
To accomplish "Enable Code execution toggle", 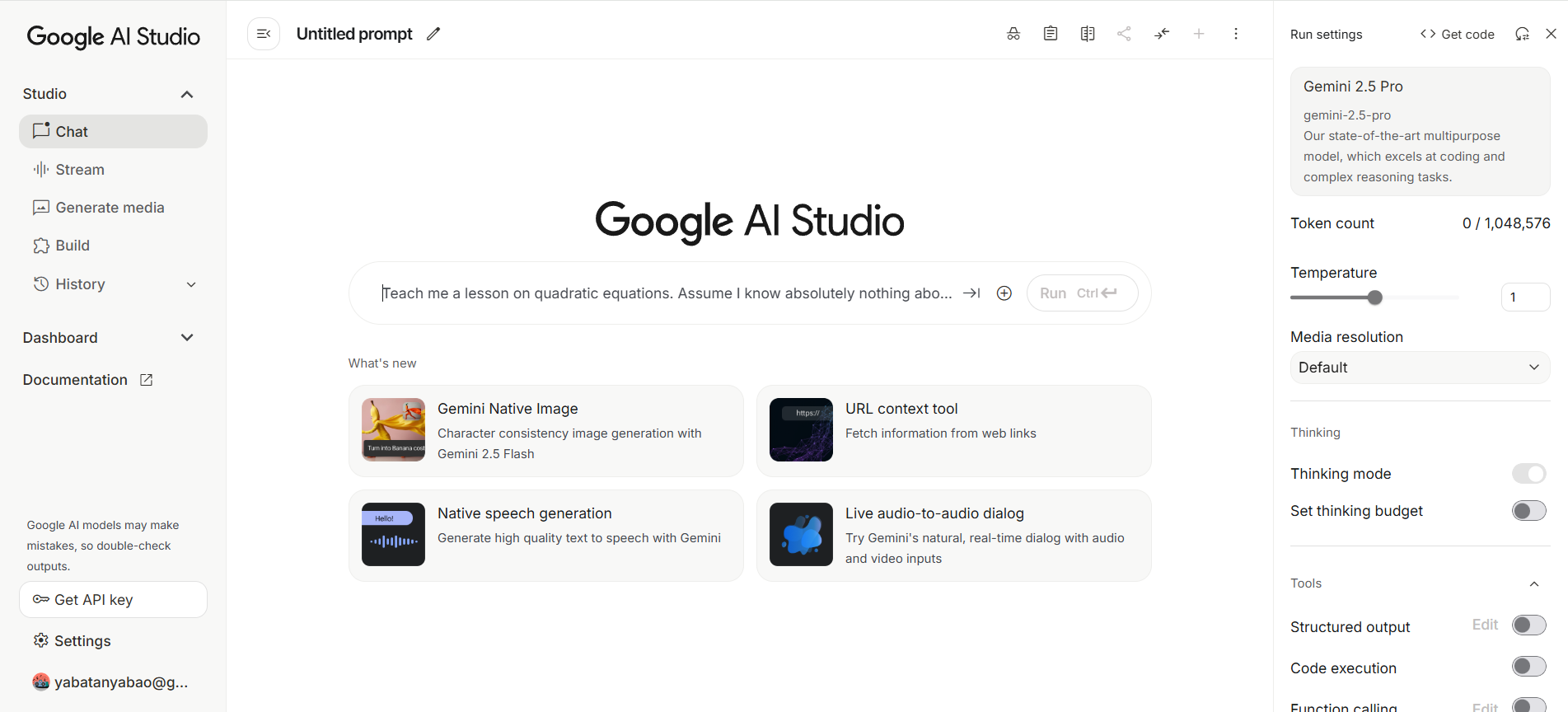I will point(1528,667).
